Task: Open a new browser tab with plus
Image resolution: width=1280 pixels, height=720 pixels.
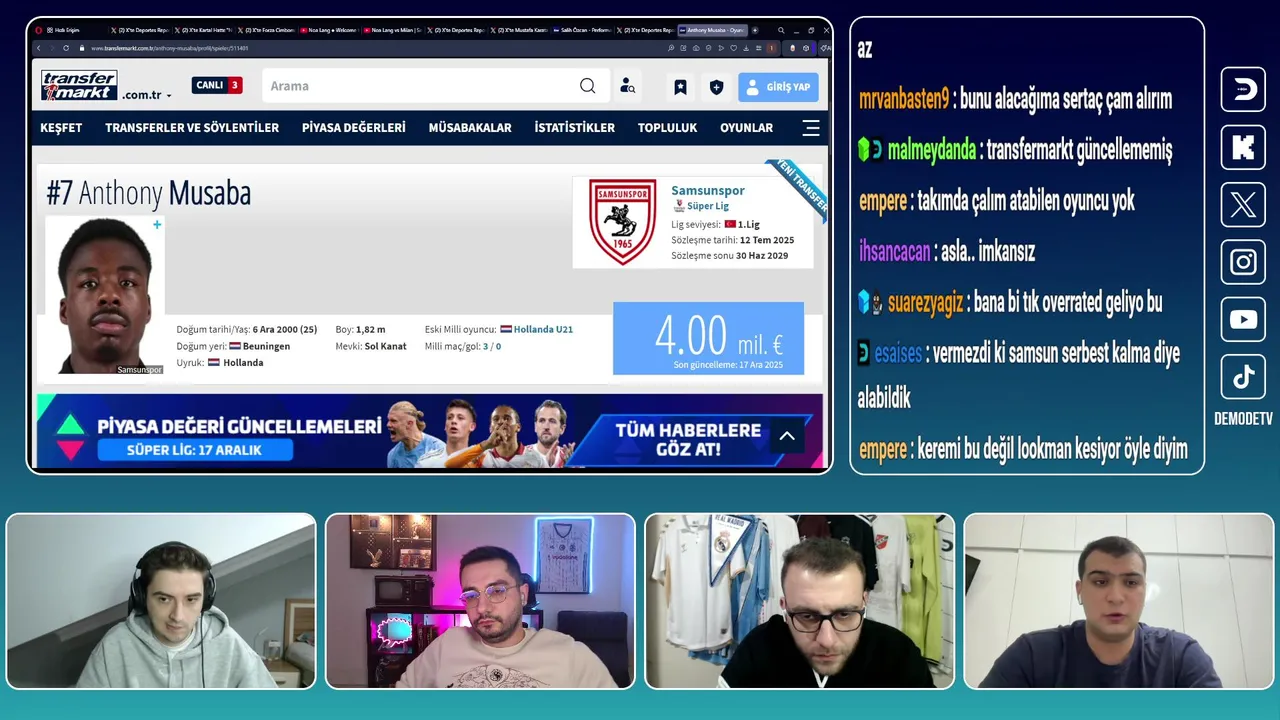Action: tap(755, 30)
